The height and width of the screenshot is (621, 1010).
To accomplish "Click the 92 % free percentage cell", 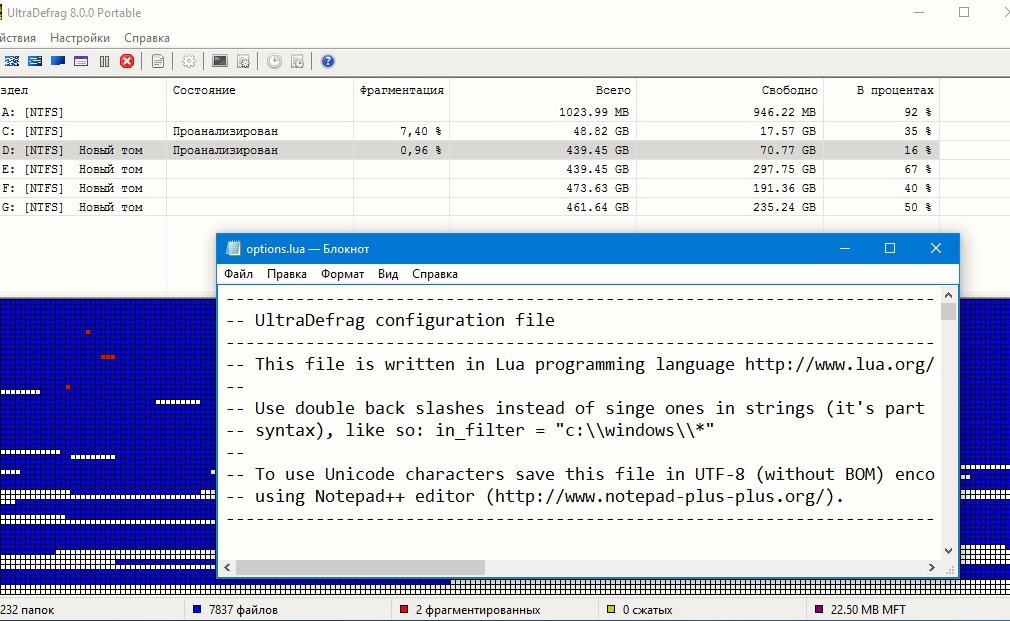I will (917, 112).
